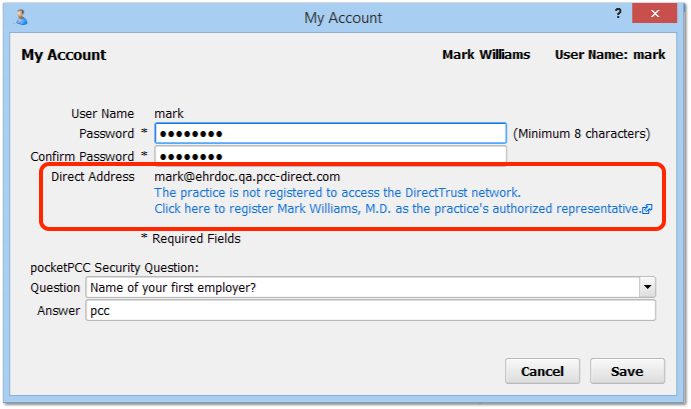Save the account settings
This screenshot has height=409, width=691.
(x=627, y=371)
